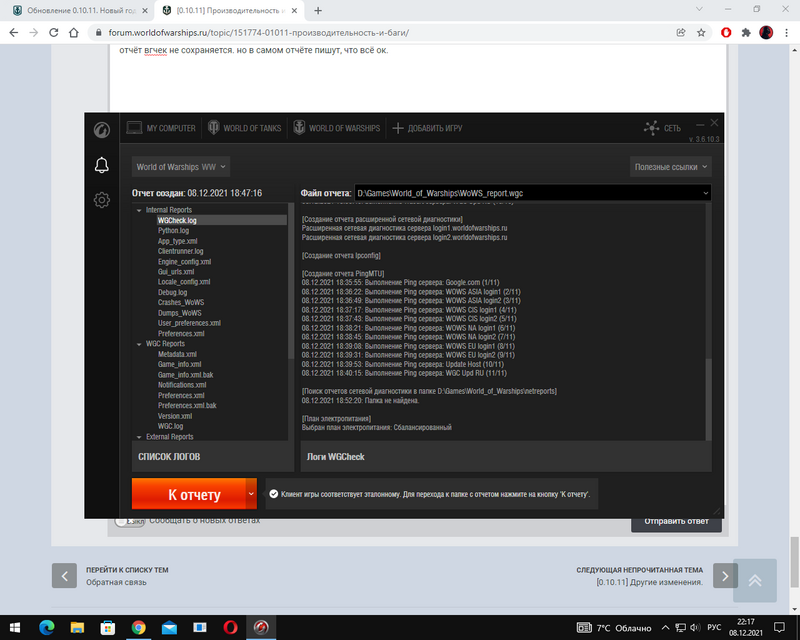Switch to the World of Tanks tab
800x640 pixels.
click(x=244, y=128)
